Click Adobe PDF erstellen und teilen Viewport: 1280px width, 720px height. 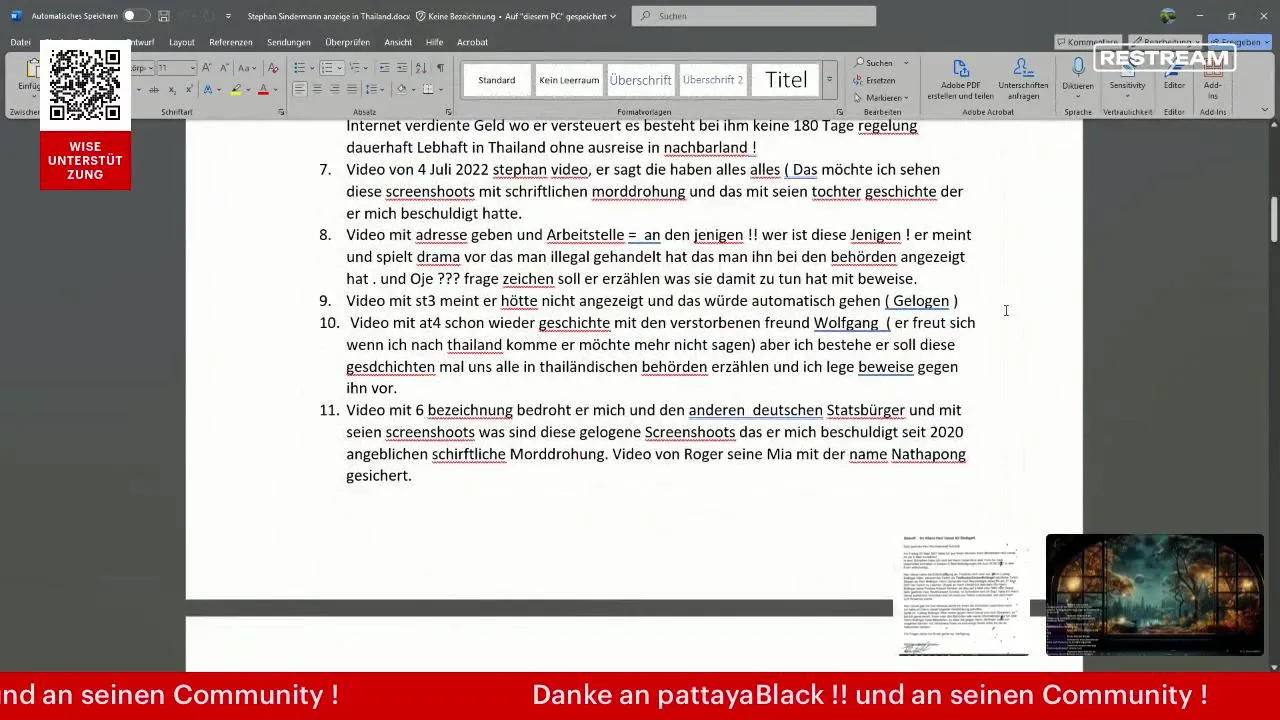click(961, 79)
